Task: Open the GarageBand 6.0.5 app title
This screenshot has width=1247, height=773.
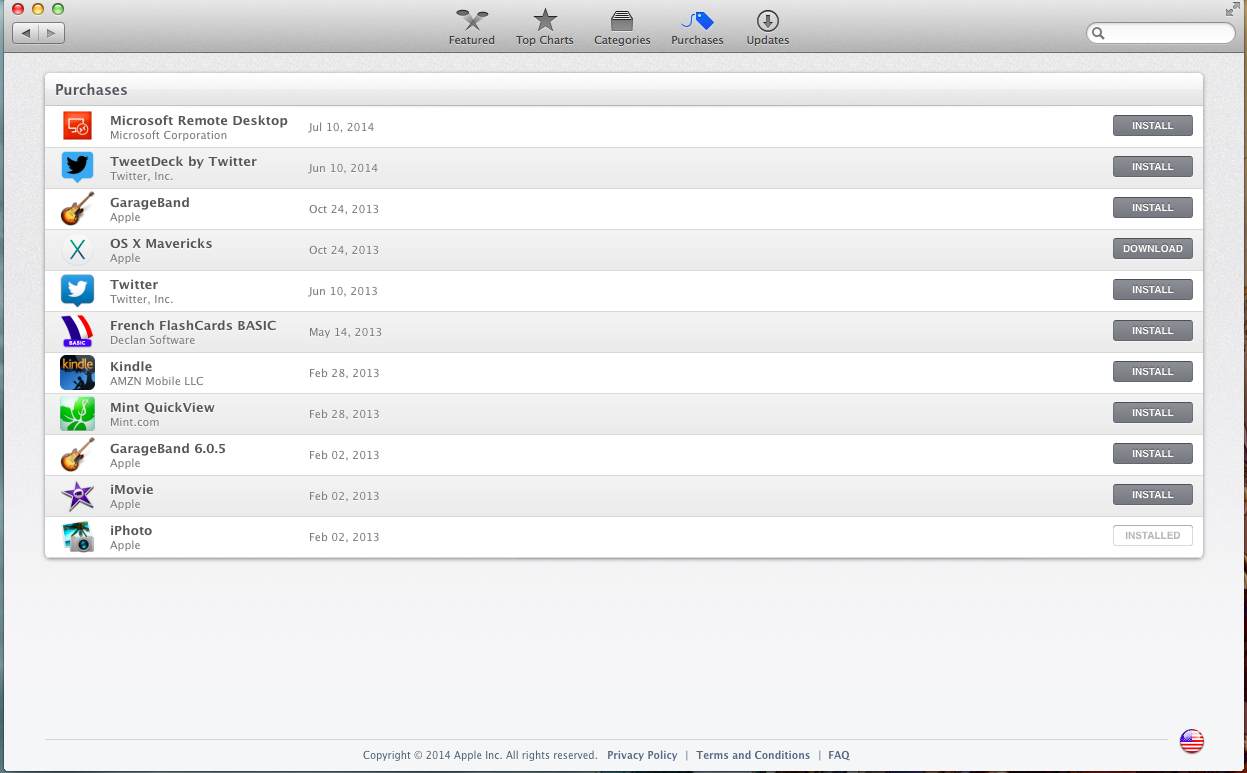Action: [168, 448]
